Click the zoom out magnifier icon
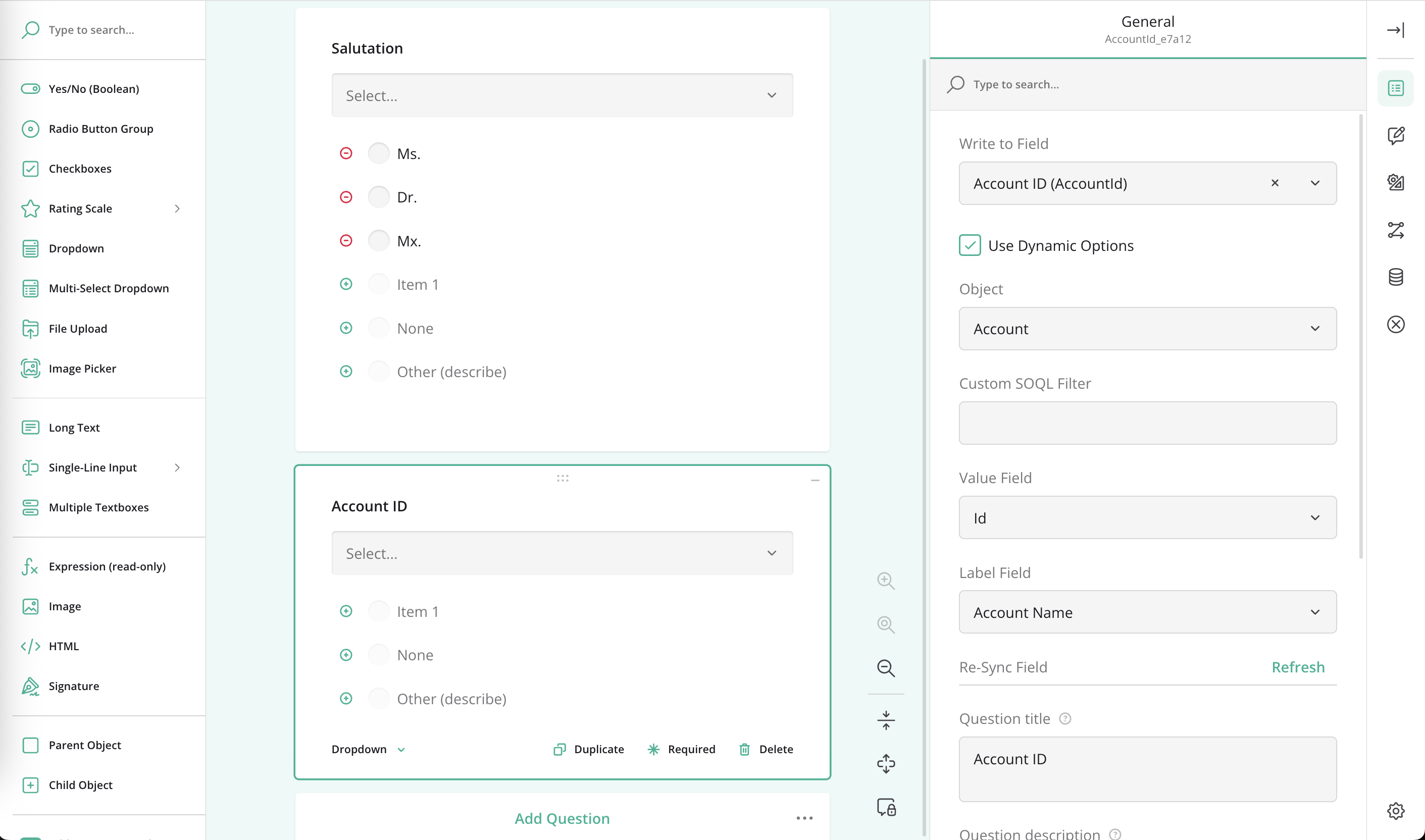 (x=886, y=668)
